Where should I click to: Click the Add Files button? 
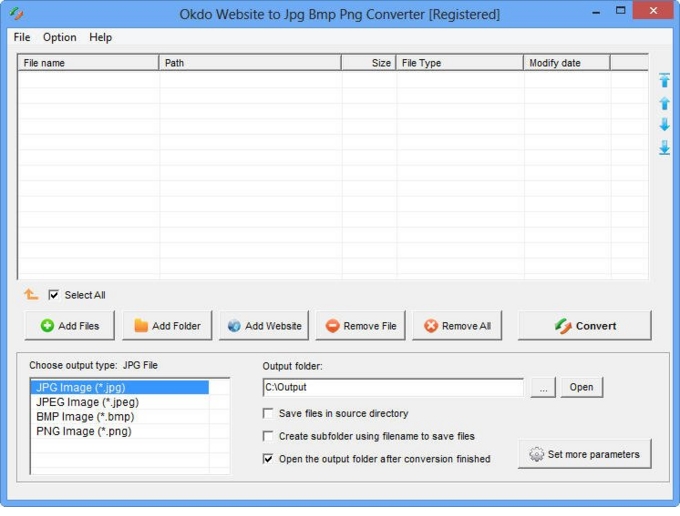(69, 326)
